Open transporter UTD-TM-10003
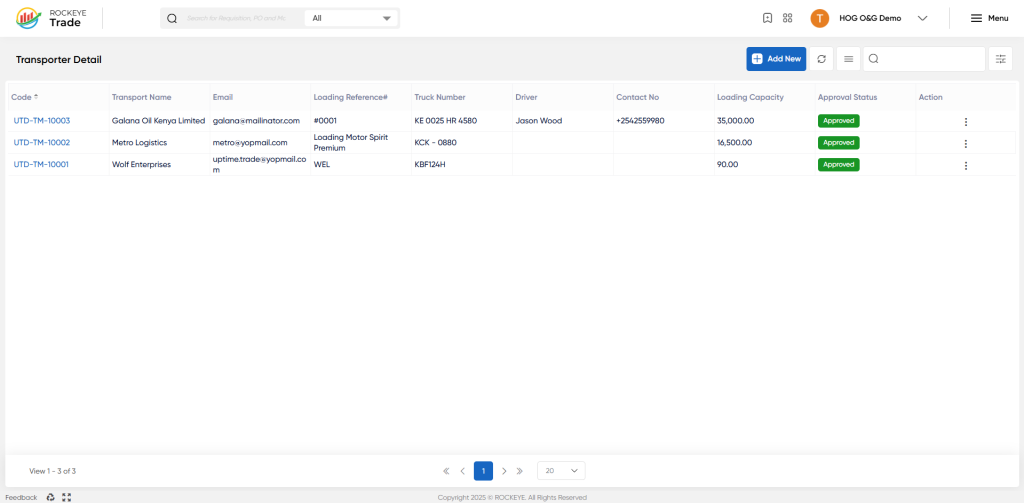Screen dimensions: 1024x503 pos(42,121)
